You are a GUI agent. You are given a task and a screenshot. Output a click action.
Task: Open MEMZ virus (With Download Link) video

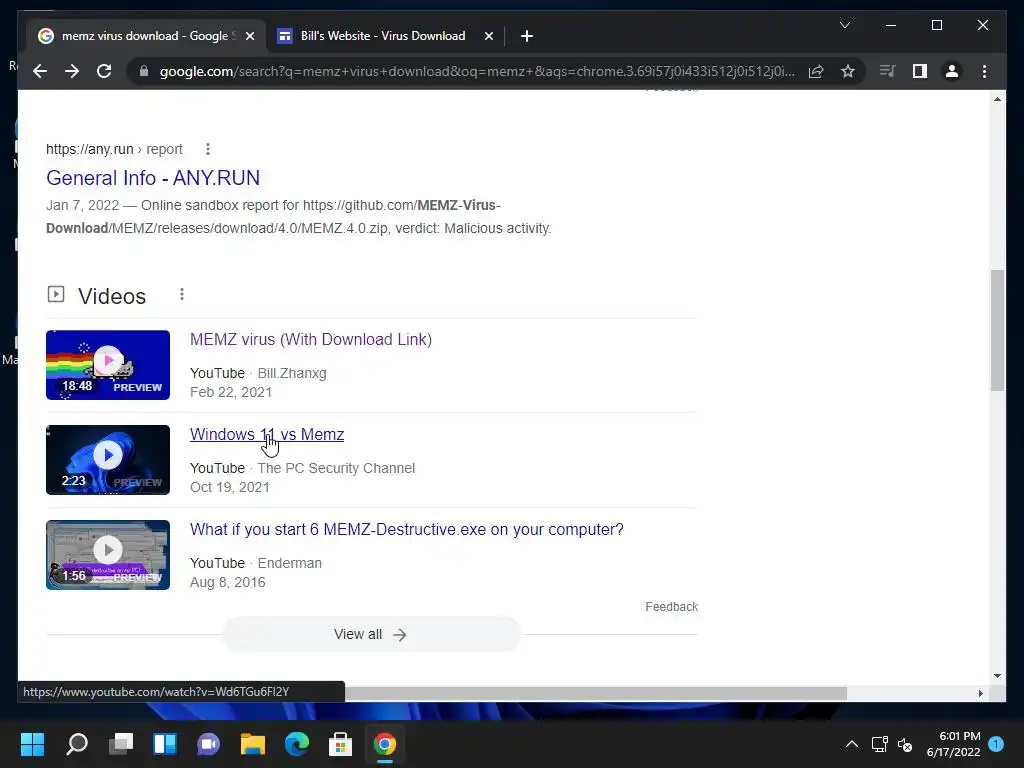pyautogui.click(x=311, y=340)
